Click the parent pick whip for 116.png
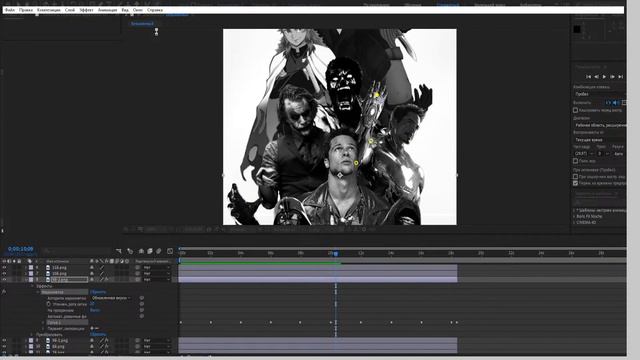This screenshot has height=360, width=640. [x=138, y=268]
